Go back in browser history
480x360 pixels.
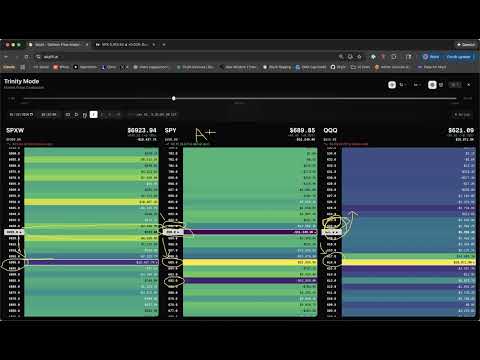pyautogui.click(x=6, y=57)
